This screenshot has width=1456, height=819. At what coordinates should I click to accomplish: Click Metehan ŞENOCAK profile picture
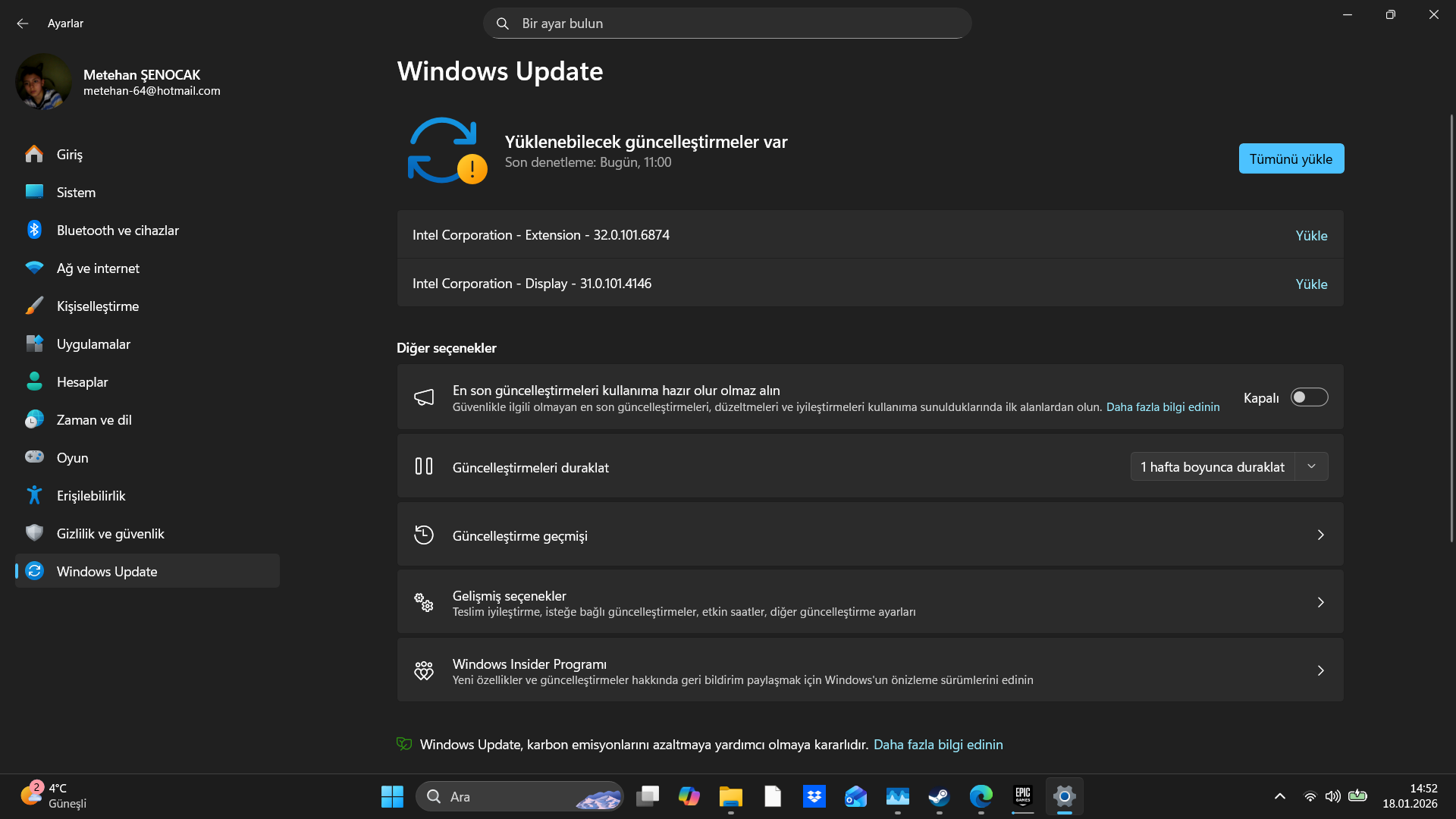[44, 82]
